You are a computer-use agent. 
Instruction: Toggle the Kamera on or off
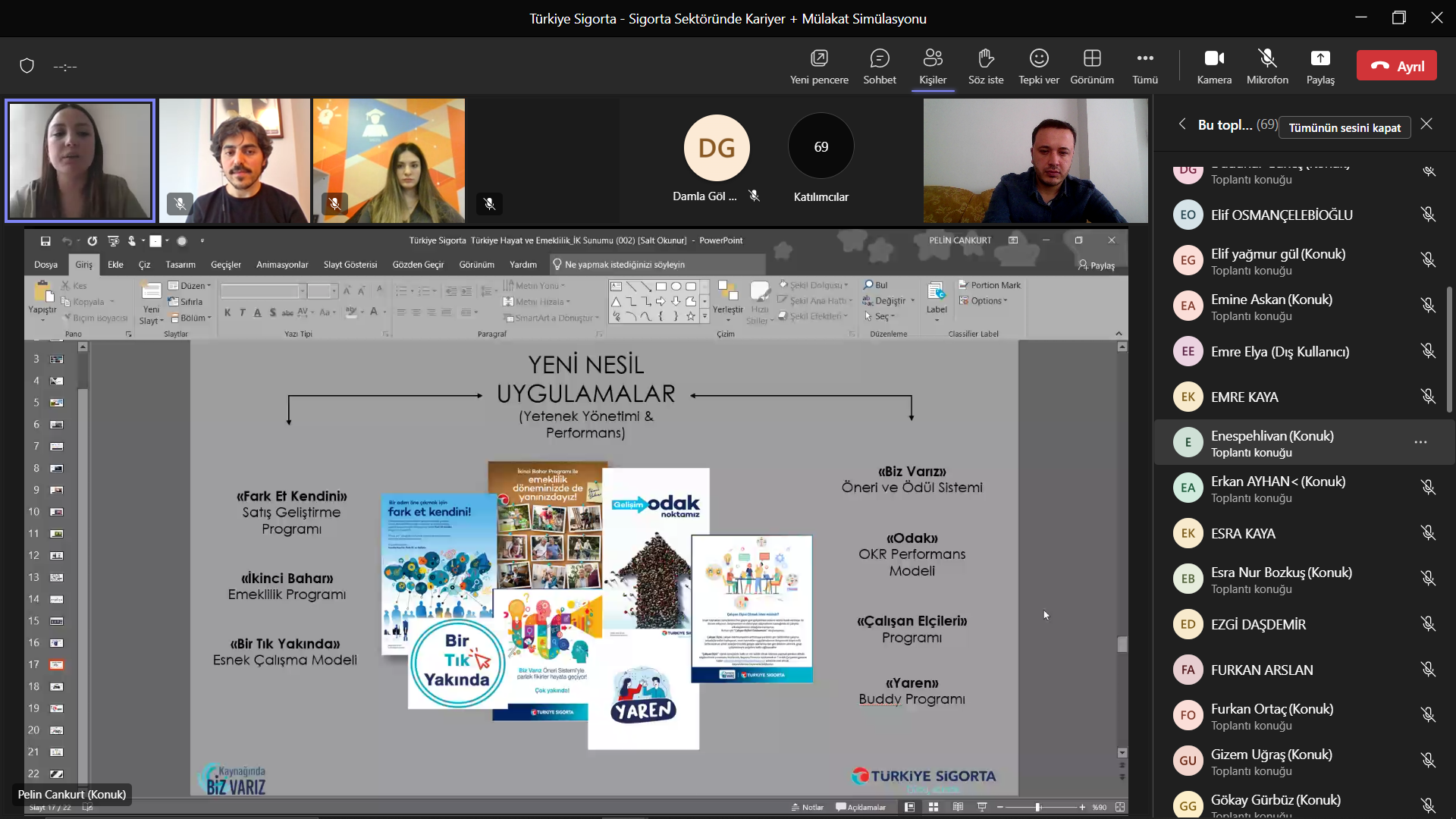pos(1214,67)
